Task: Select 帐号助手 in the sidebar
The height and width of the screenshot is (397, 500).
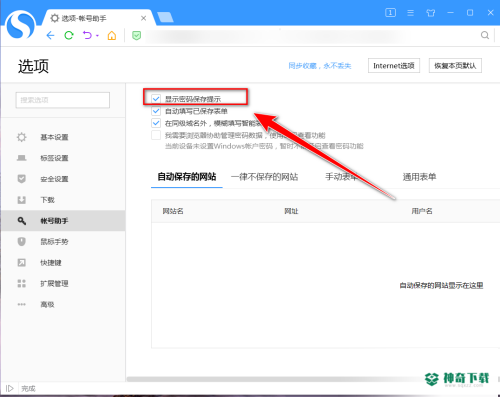Action: 63,221
